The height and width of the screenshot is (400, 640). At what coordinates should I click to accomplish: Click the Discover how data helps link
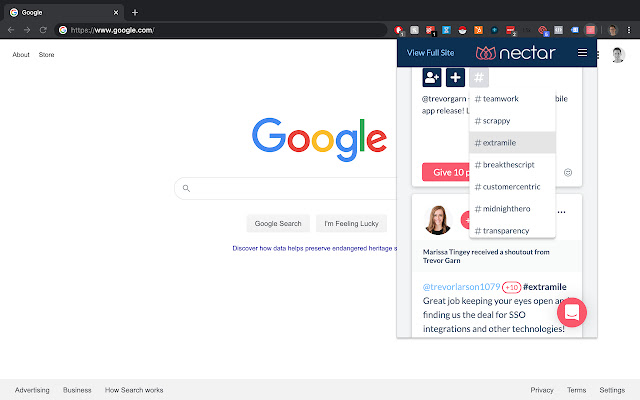pyautogui.click(x=314, y=248)
